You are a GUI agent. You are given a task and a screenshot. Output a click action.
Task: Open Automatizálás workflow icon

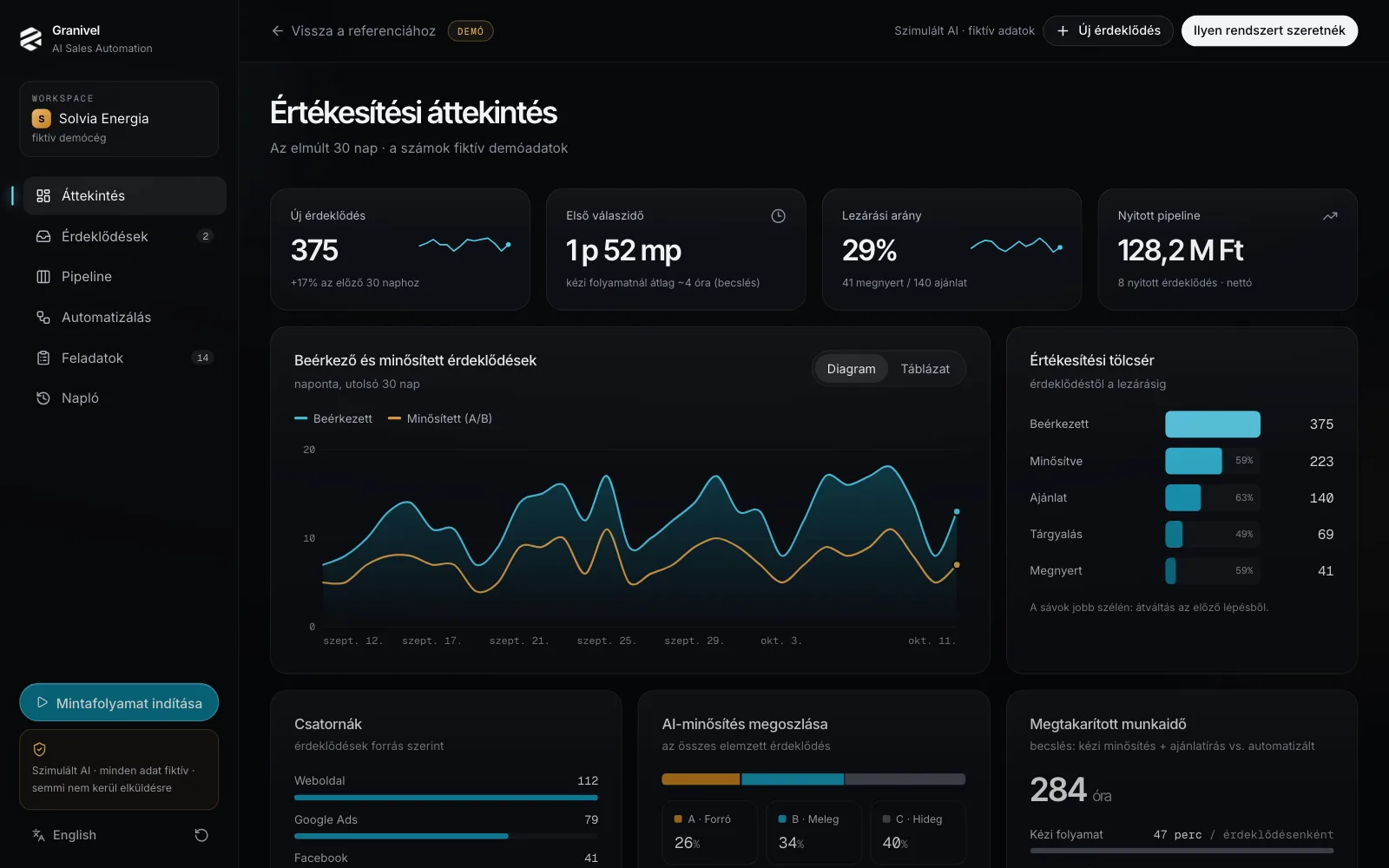tap(43, 318)
